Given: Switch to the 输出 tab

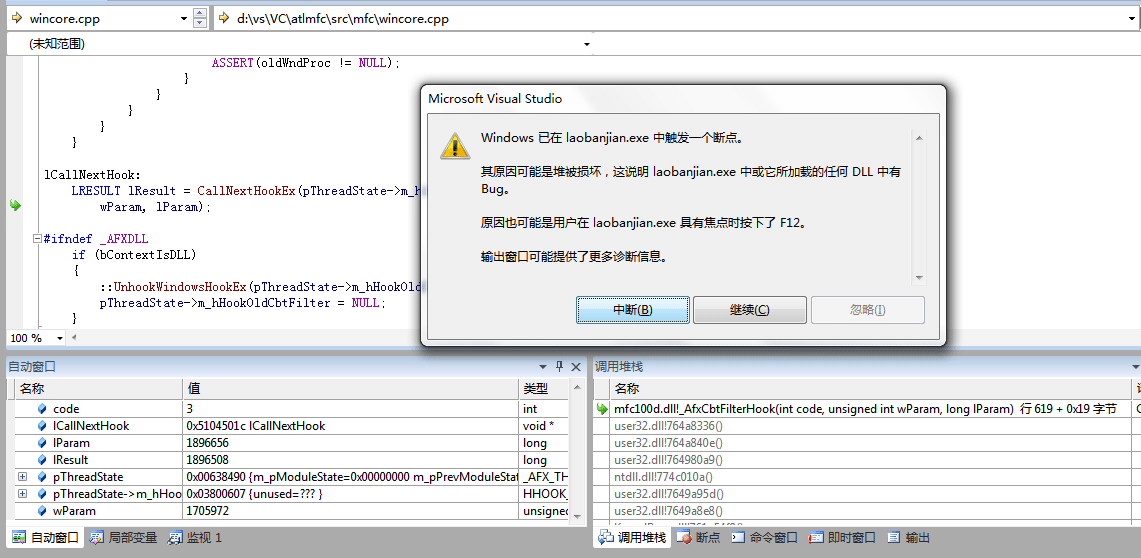Looking at the screenshot, I should [909, 538].
